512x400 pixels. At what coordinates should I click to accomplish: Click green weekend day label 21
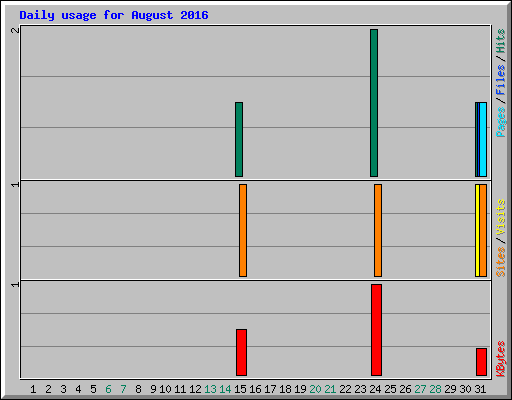pos(330,389)
